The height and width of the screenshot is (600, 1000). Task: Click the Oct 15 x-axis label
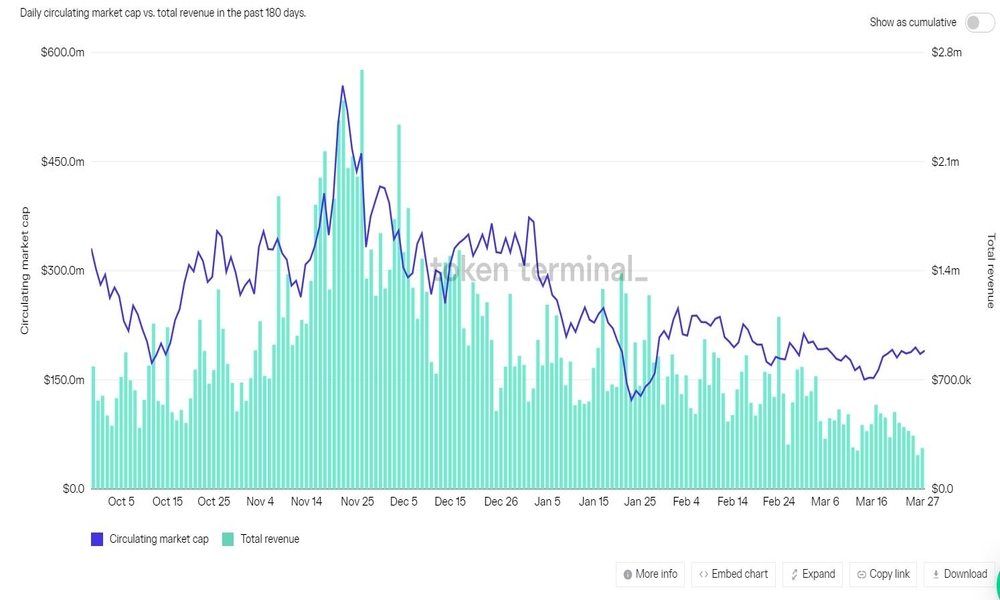click(167, 502)
